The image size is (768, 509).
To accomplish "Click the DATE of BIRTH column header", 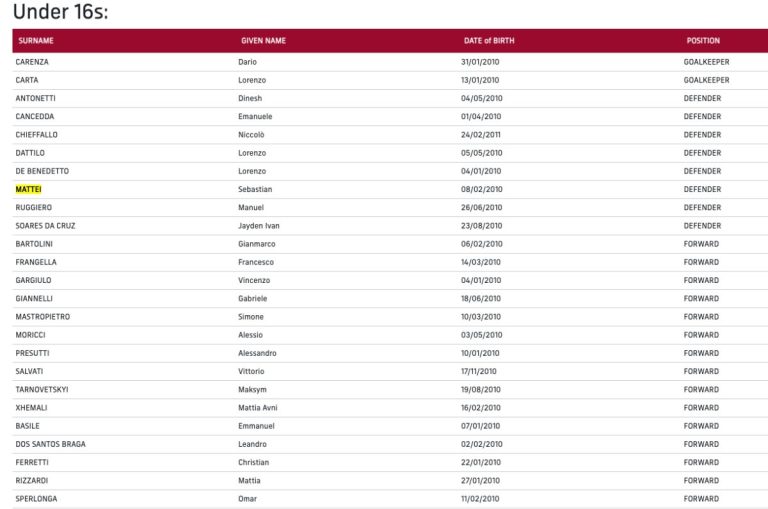I will click(489, 41).
